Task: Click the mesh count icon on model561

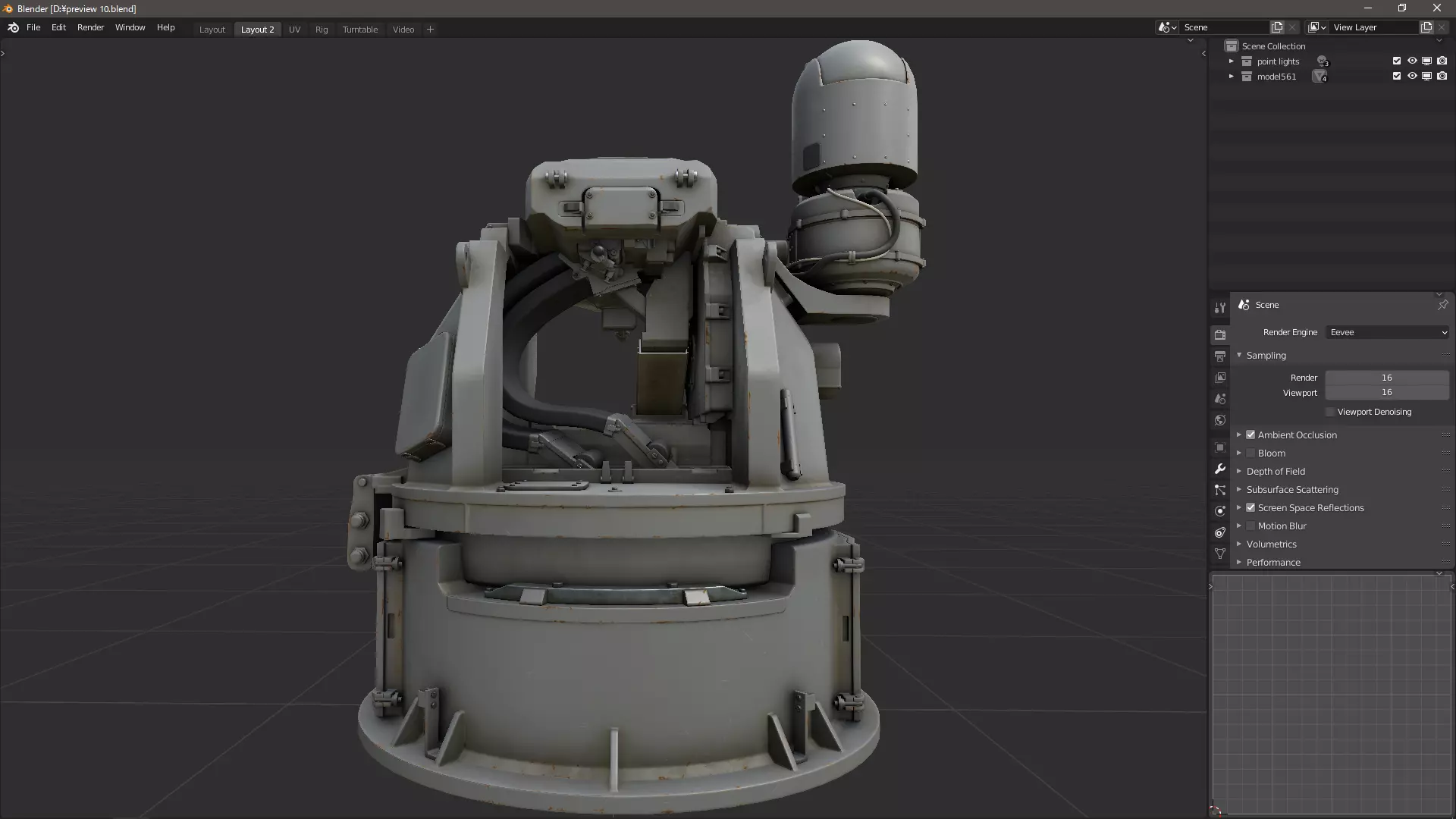Action: coord(1320,77)
